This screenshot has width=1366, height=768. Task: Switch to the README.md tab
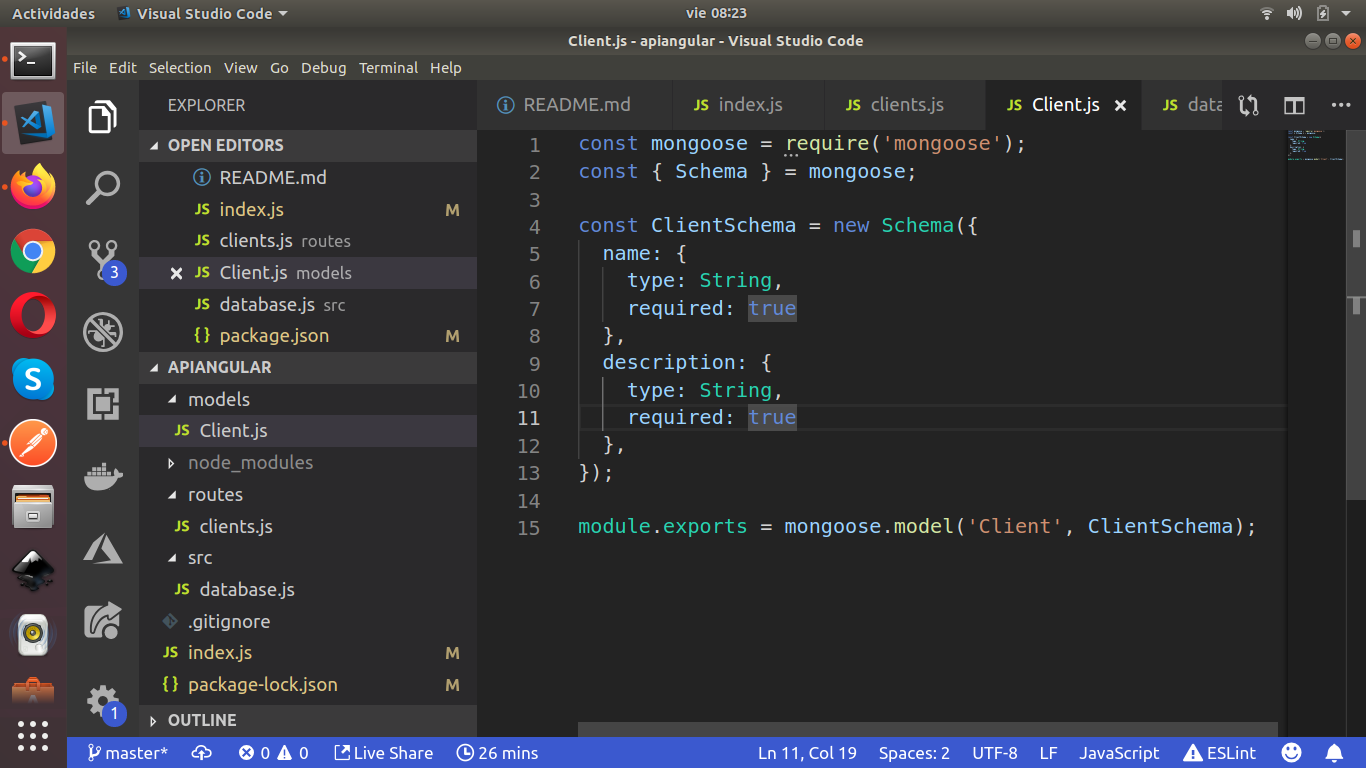574,105
